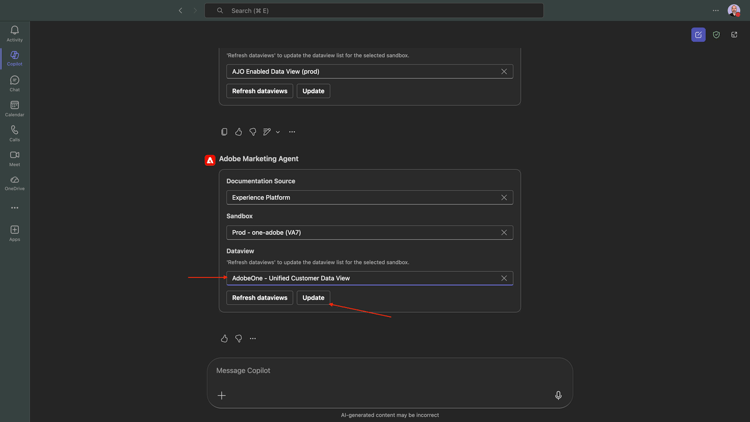
Task: Click Update in the upper card
Action: pos(313,91)
